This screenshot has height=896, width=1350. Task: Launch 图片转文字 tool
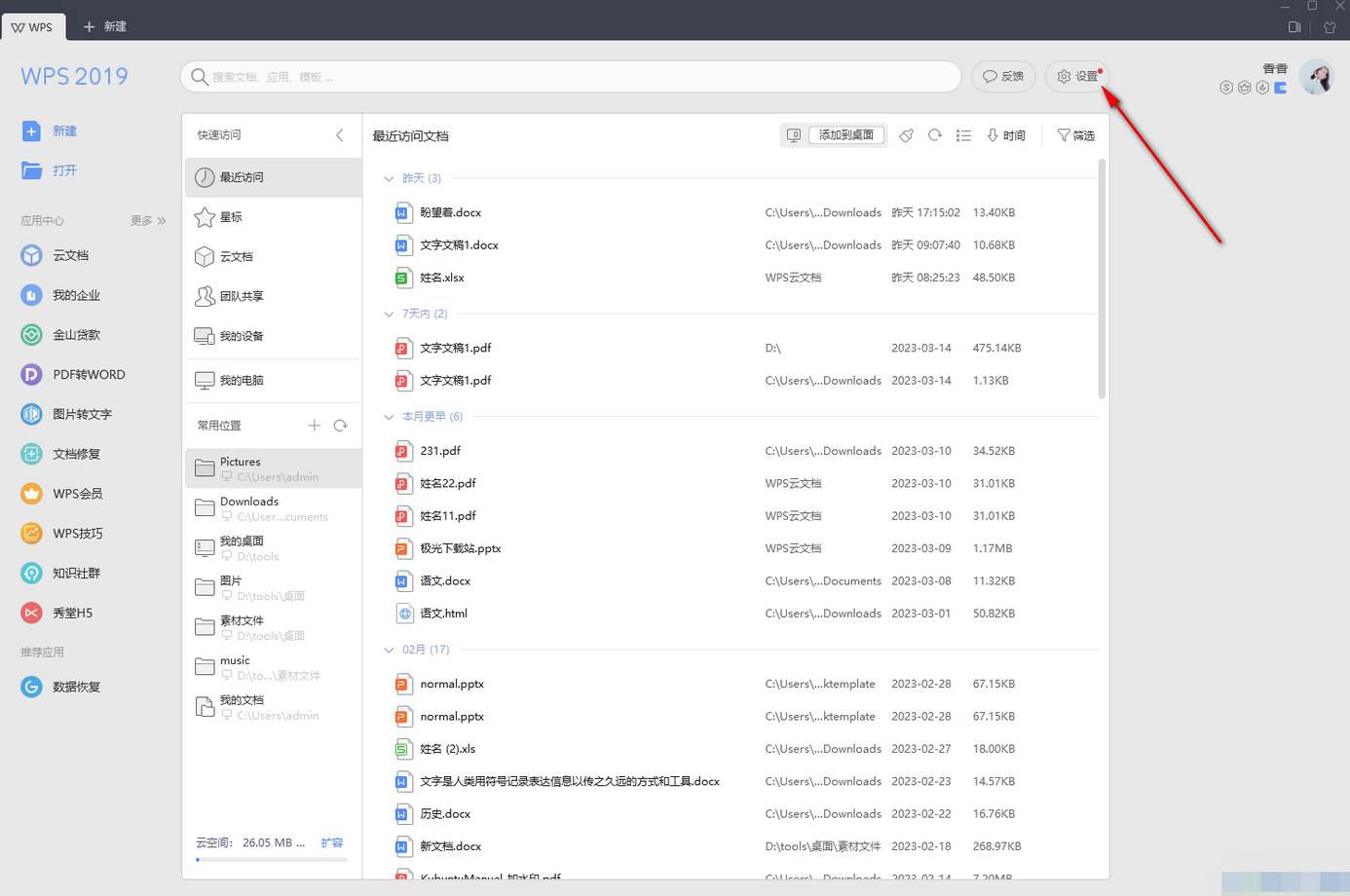coord(66,414)
